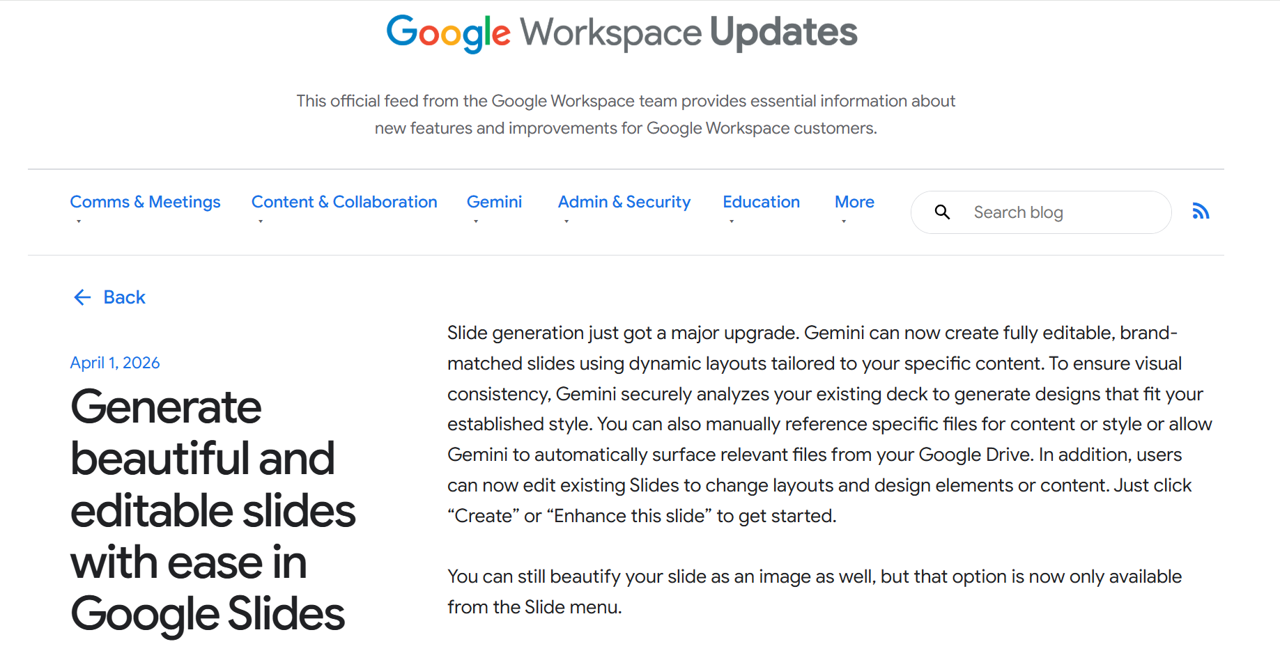
Task: Expand the arrow under Admin & Security
Action: pos(566,222)
